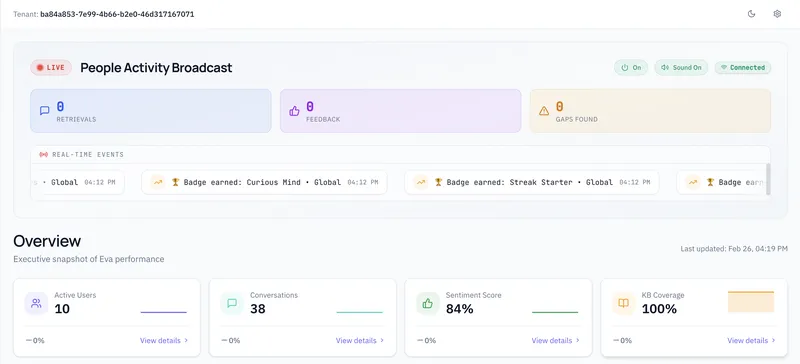
Task: Click the red LIVE badge
Action: (x=51, y=67)
